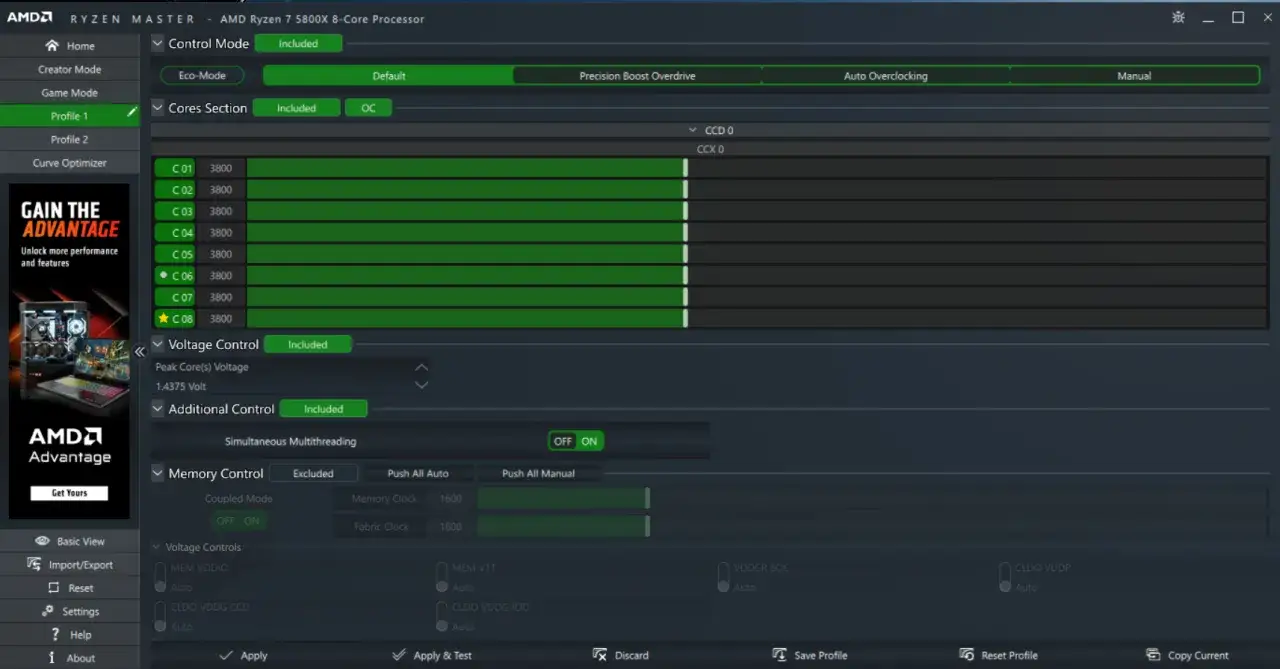Select the Eco-Mode button
This screenshot has height=669, width=1280.
pyautogui.click(x=203, y=75)
